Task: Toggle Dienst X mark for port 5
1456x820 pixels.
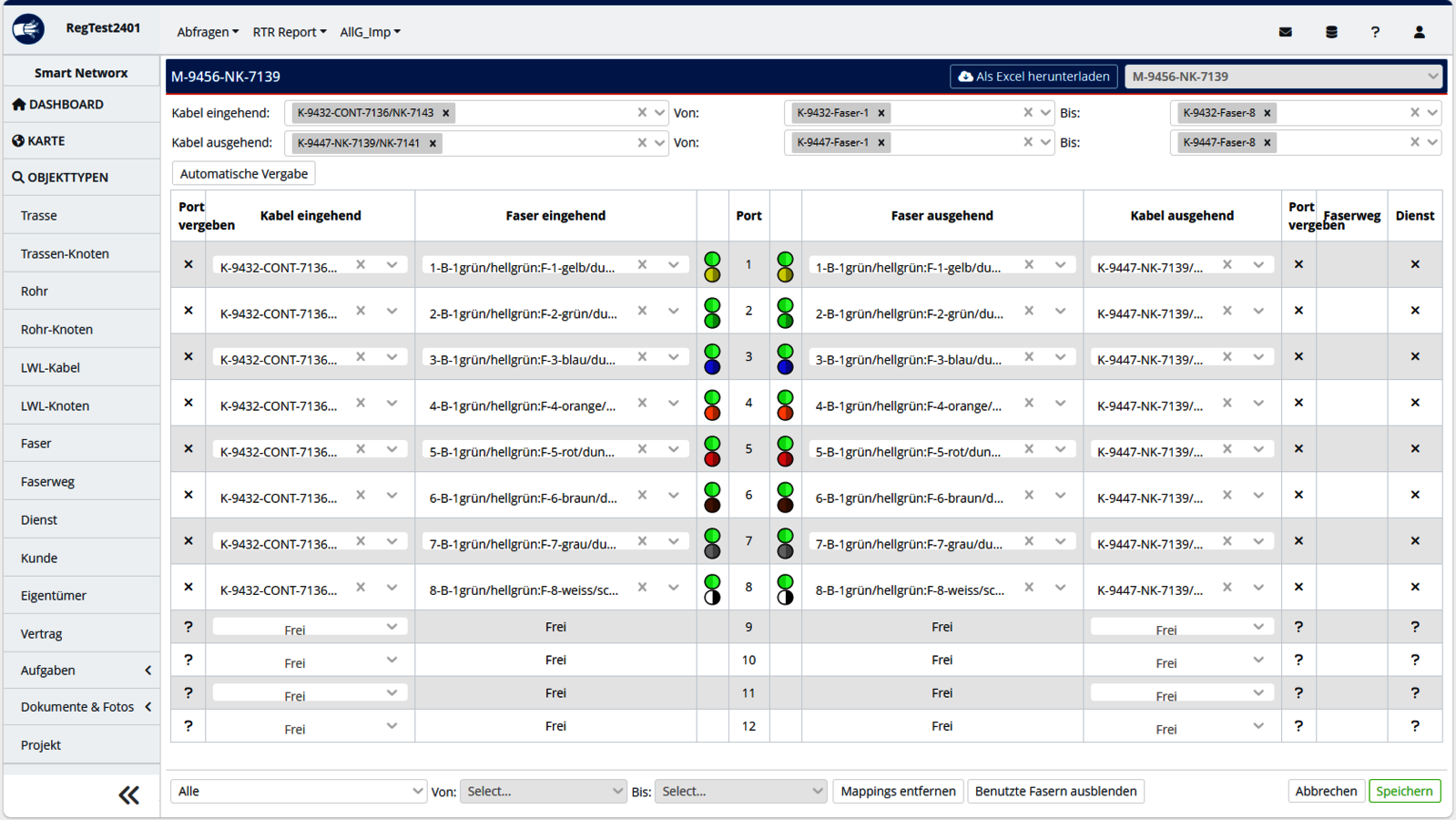Action: (1414, 448)
